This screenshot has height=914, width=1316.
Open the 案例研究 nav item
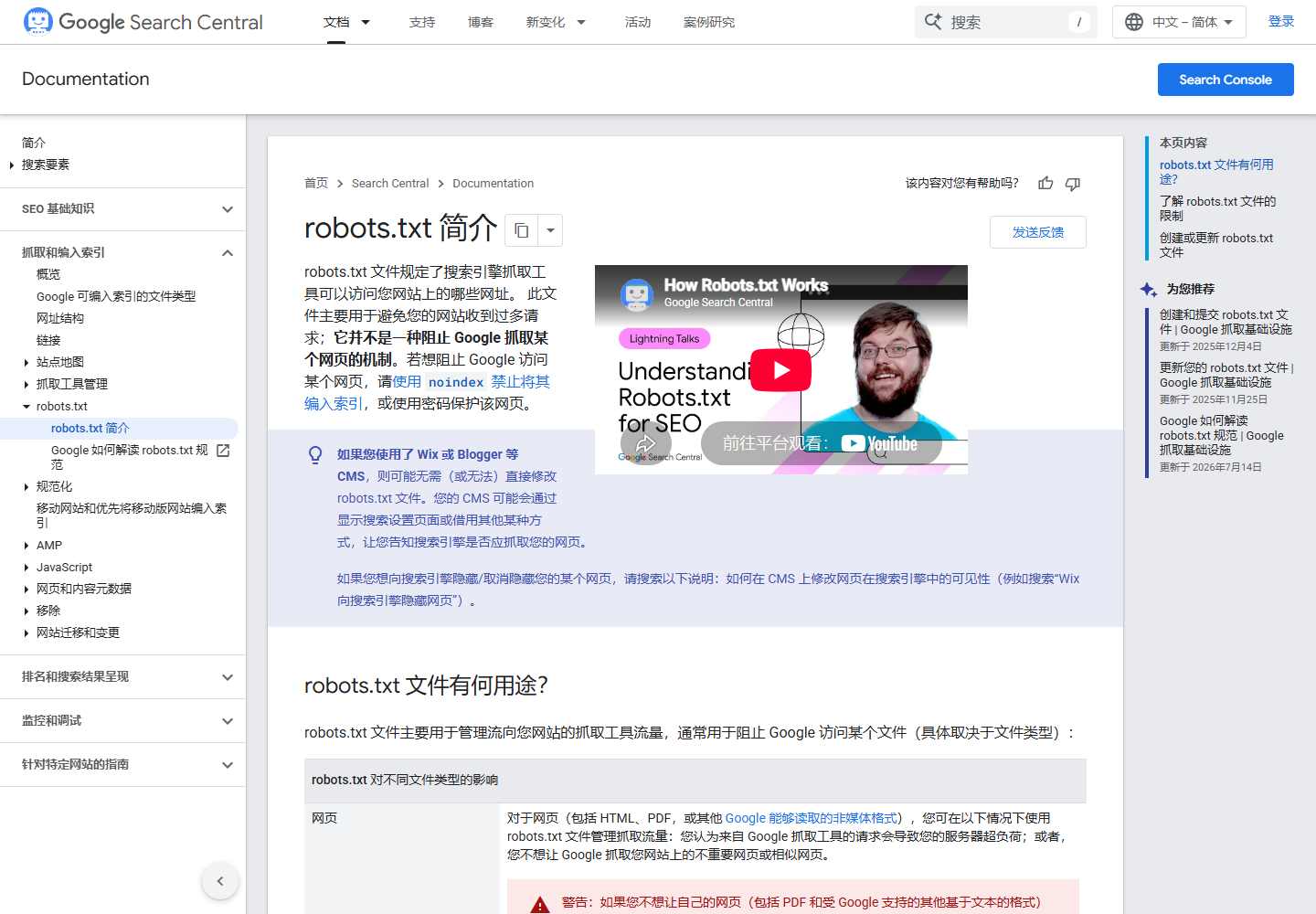pyautogui.click(x=709, y=22)
